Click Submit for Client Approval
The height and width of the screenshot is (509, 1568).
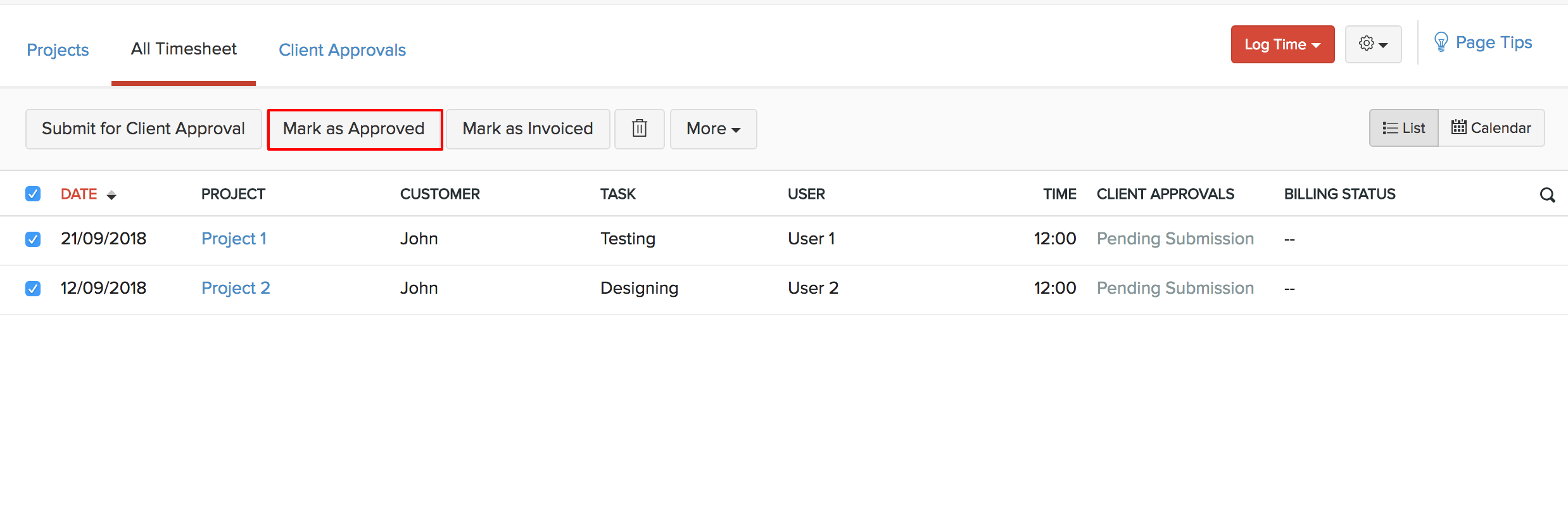click(143, 129)
